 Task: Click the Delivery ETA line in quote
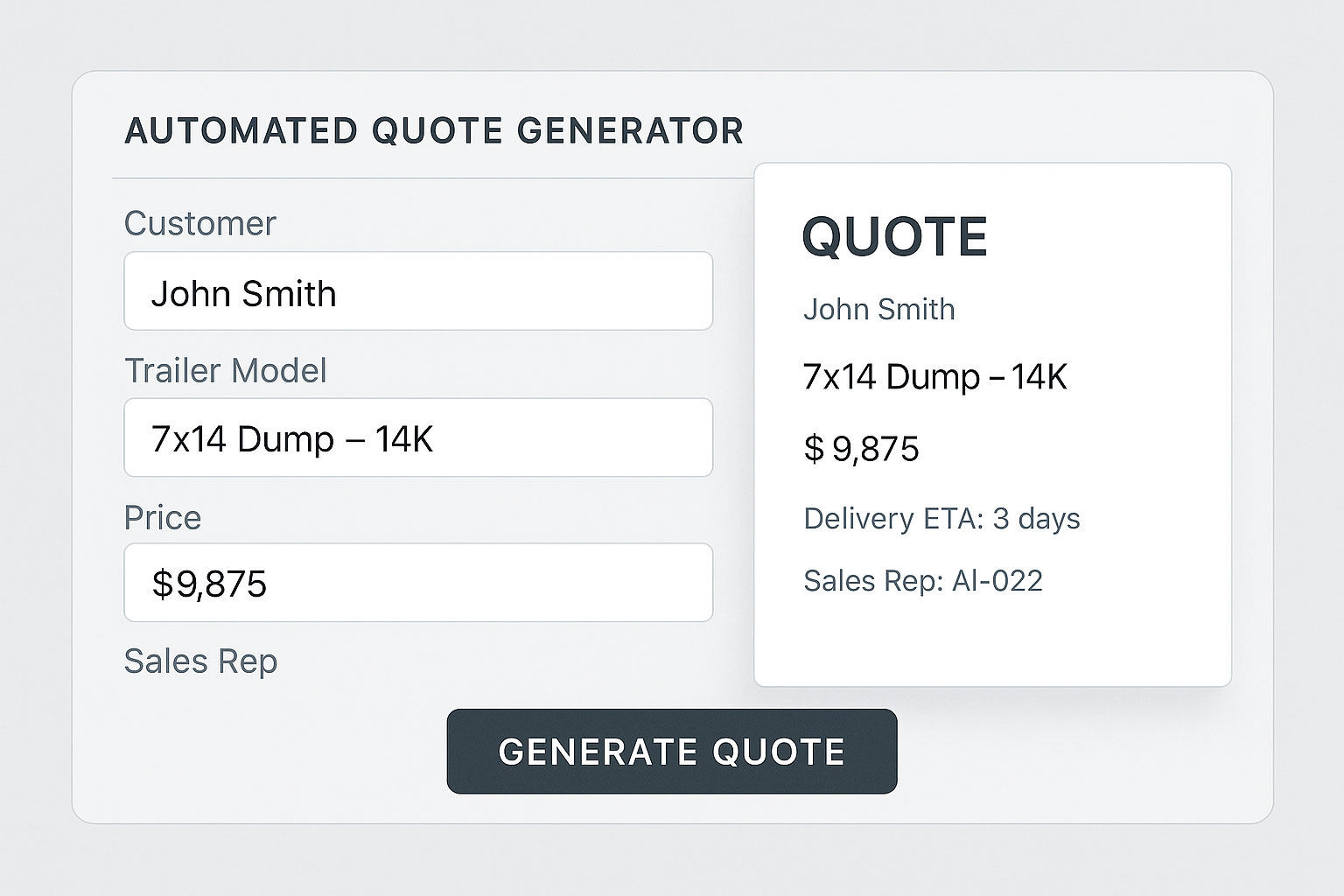click(941, 519)
